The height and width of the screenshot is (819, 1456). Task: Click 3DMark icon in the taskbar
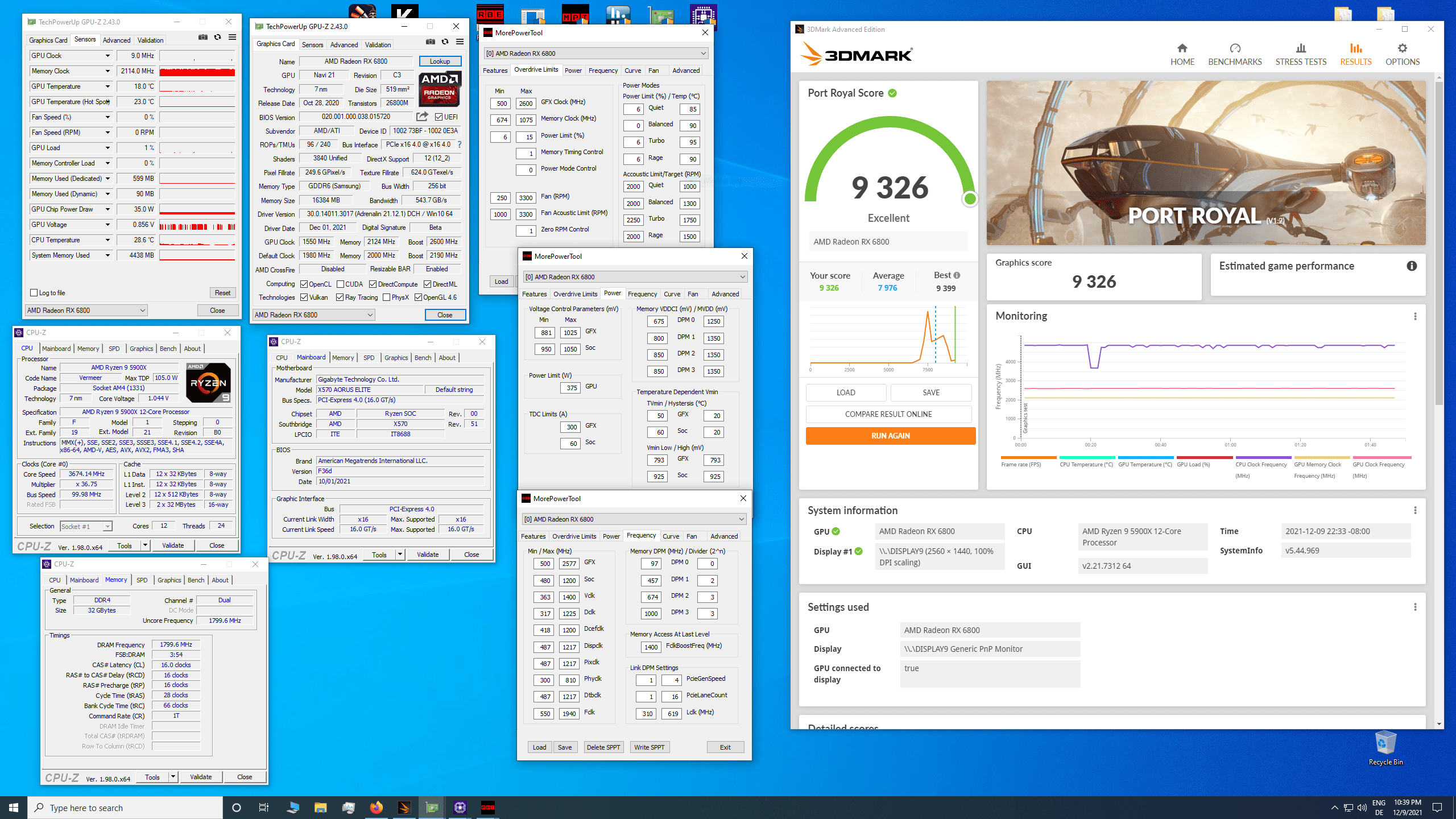404,807
